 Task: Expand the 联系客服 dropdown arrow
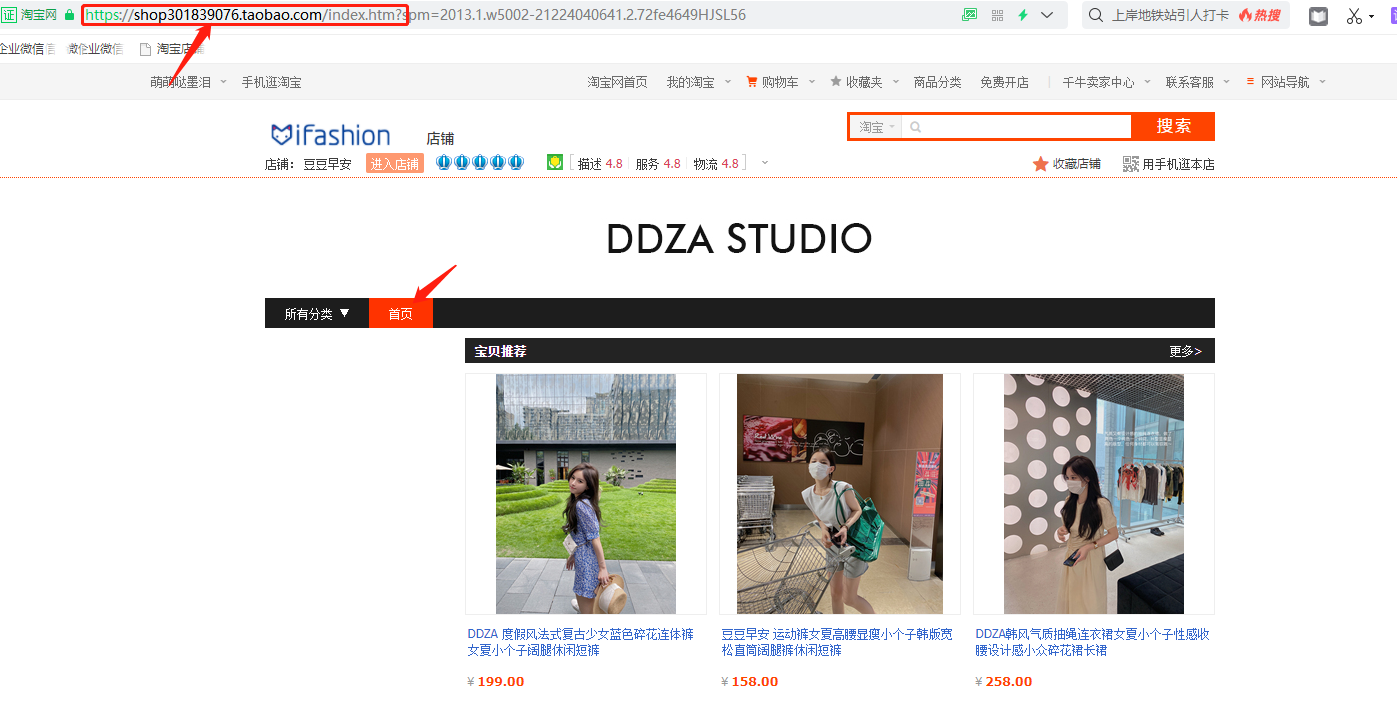coord(1226,82)
